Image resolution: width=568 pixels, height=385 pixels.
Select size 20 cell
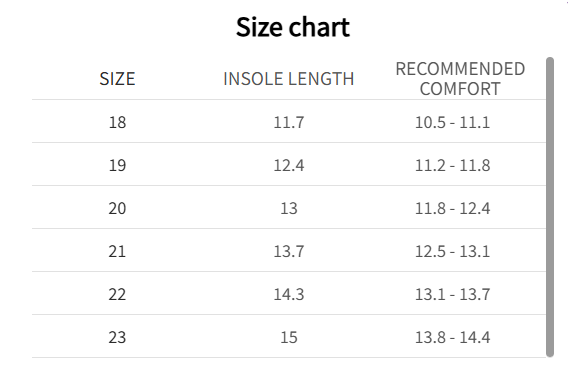[117, 208]
